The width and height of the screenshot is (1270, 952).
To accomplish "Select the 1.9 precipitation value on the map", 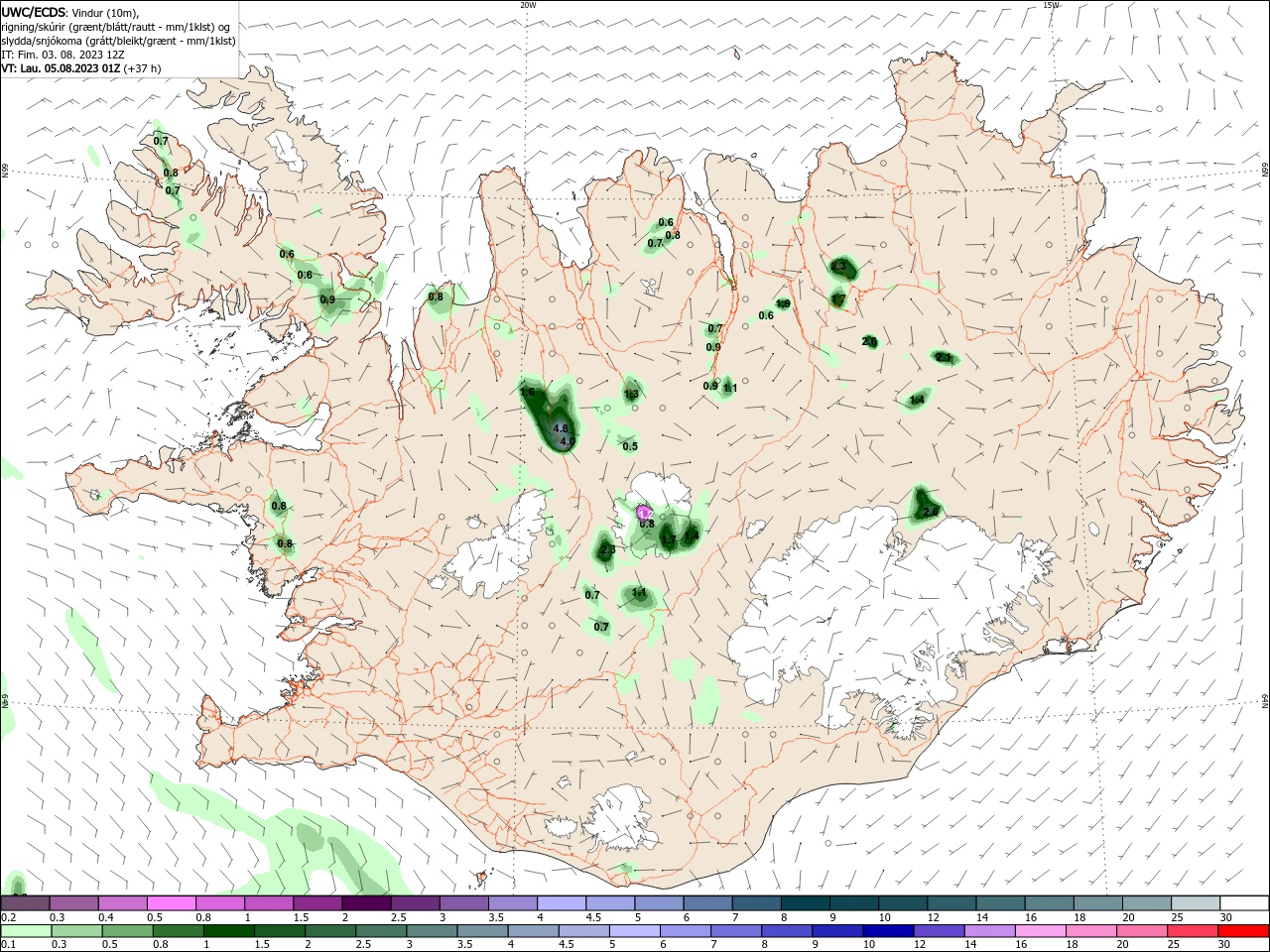I will 783,303.
